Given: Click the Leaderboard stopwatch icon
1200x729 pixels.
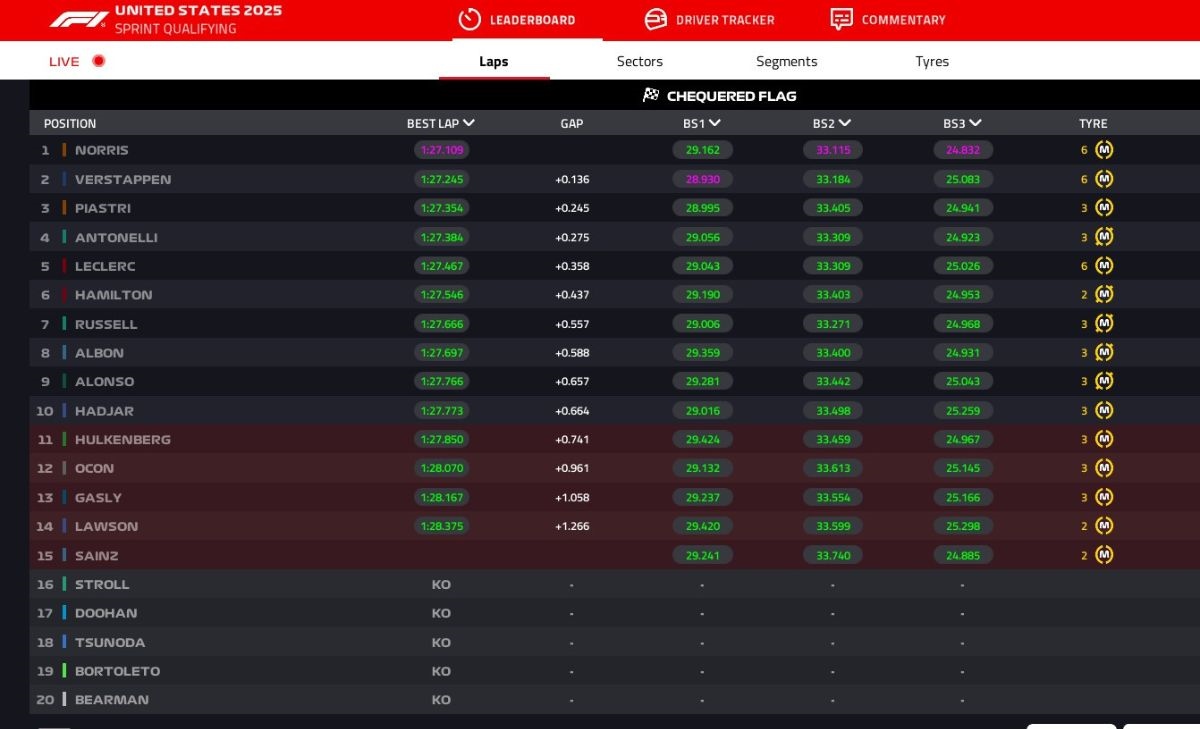Looking at the screenshot, I should [x=470, y=19].
